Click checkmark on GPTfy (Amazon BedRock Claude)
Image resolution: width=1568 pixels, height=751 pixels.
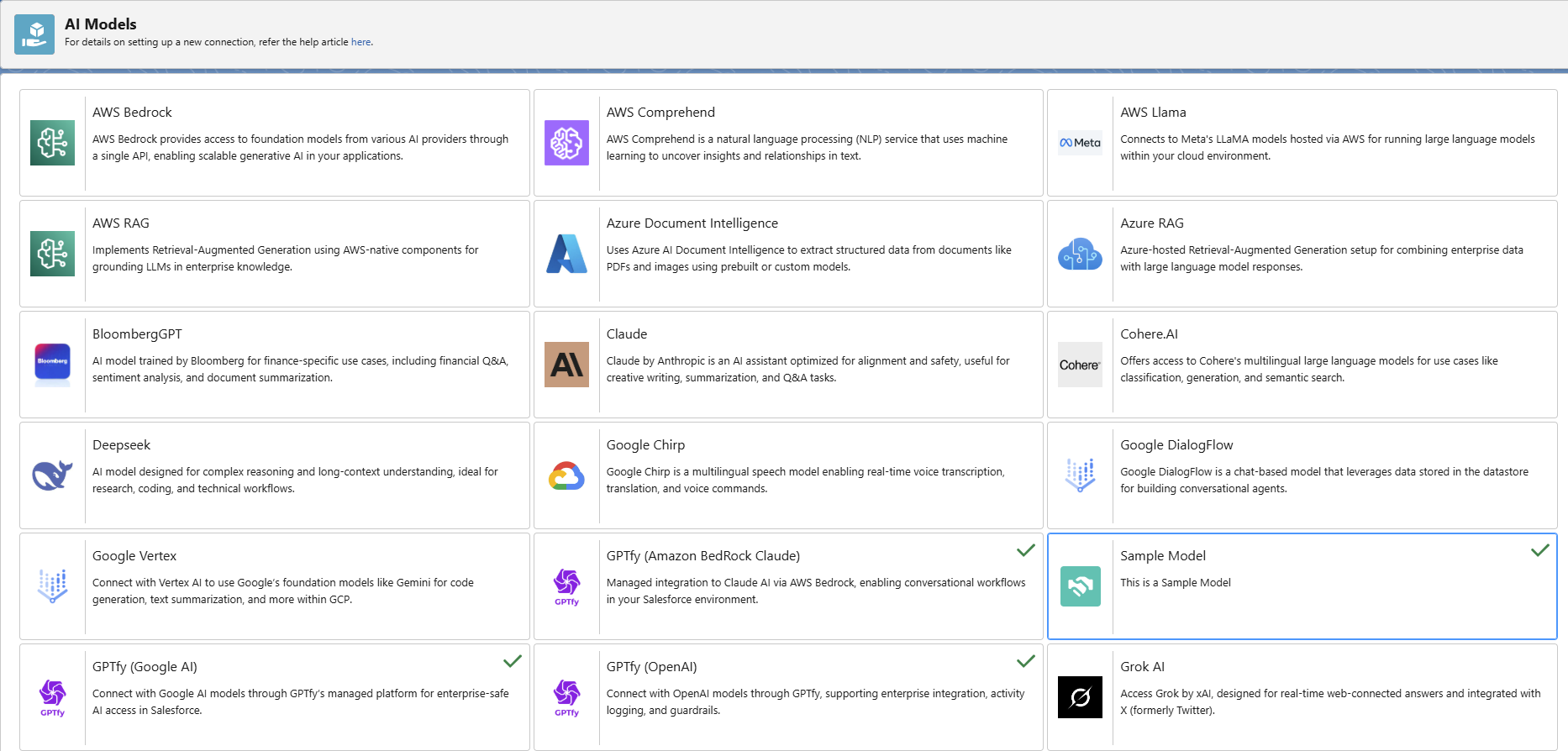tap(1025, 550)
